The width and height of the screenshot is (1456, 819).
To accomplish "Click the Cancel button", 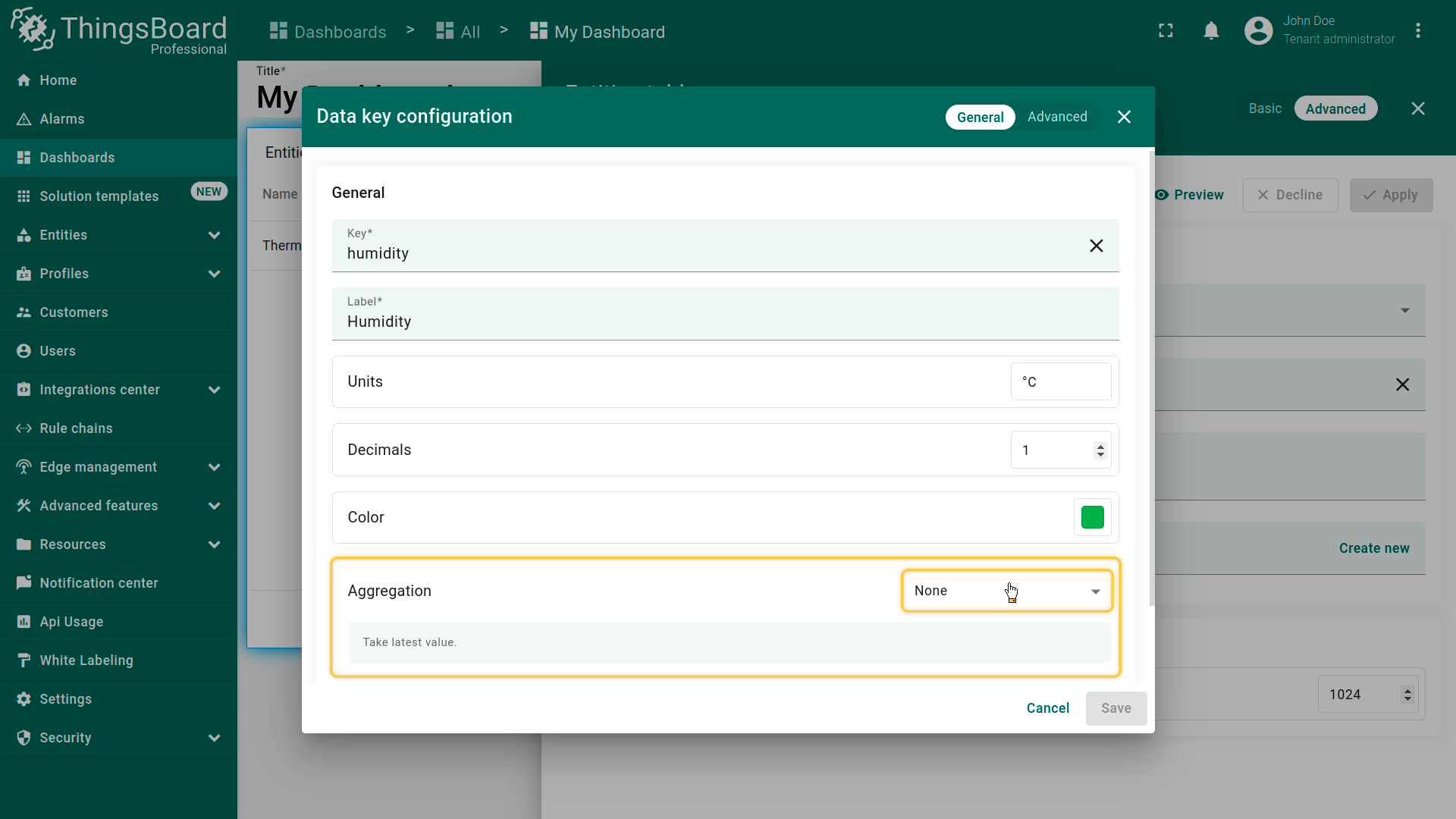I will [x=1047, y=708].
